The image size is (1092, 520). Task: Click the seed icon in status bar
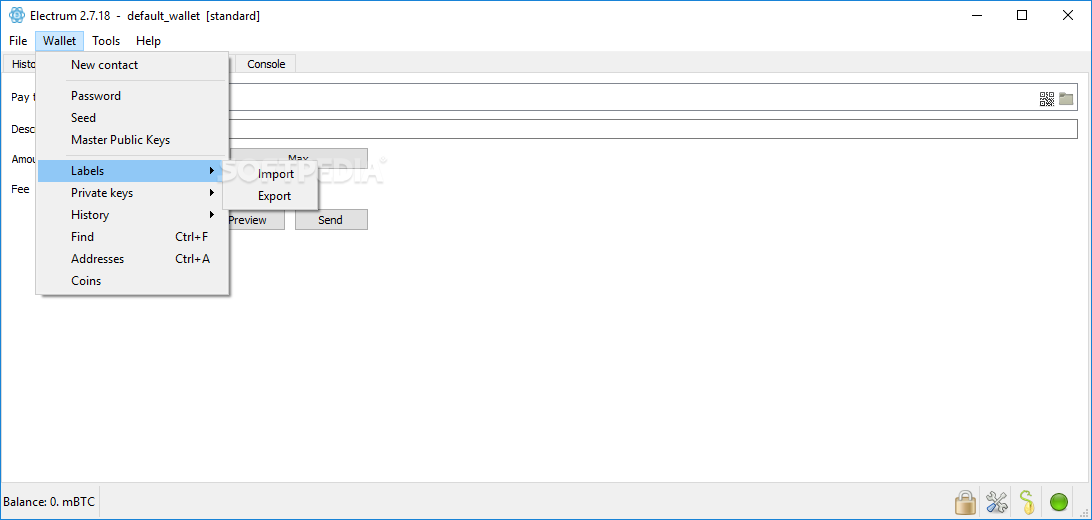click(x=1027, y=501)
